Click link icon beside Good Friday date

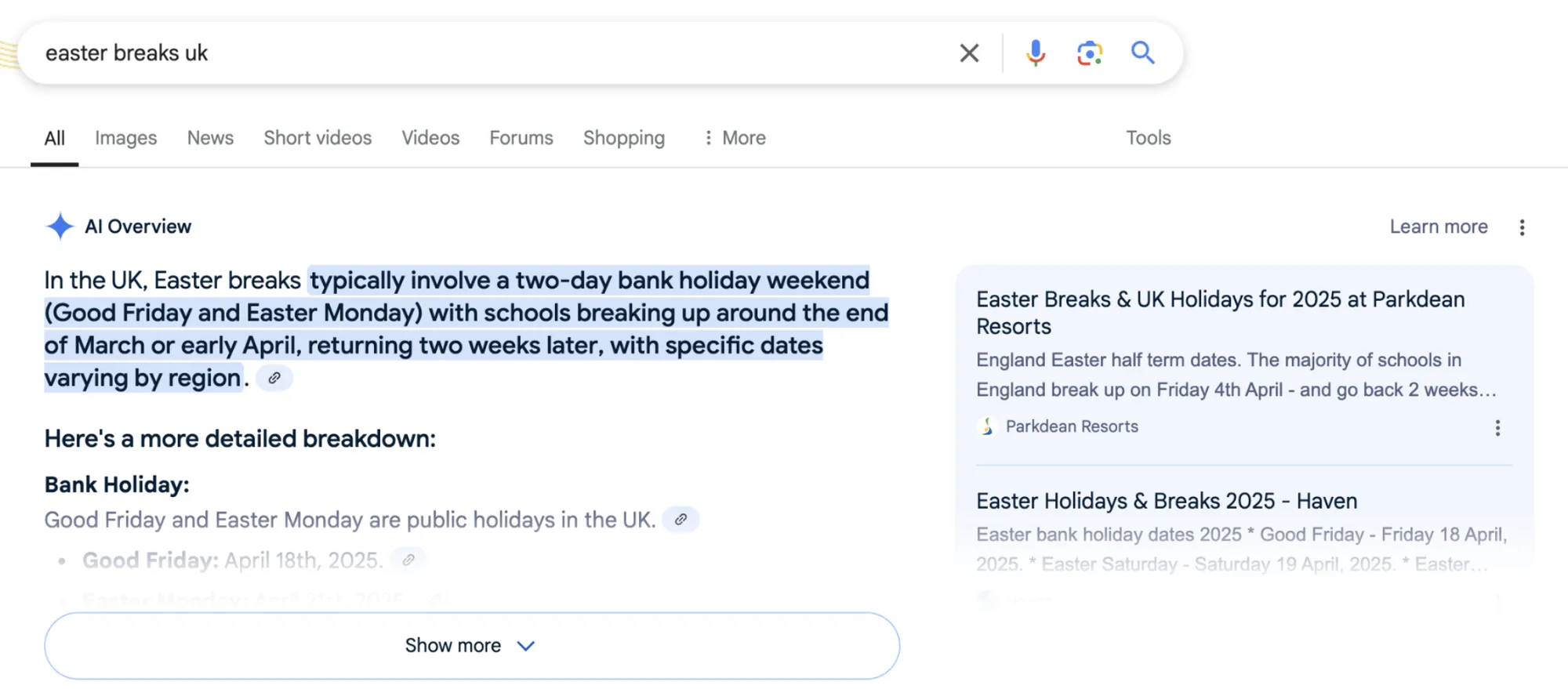(408, 560)
